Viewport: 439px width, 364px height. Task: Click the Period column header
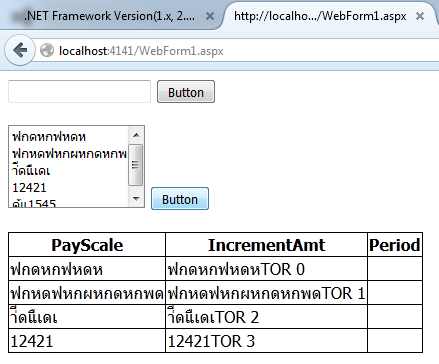(x=395, y=245)
